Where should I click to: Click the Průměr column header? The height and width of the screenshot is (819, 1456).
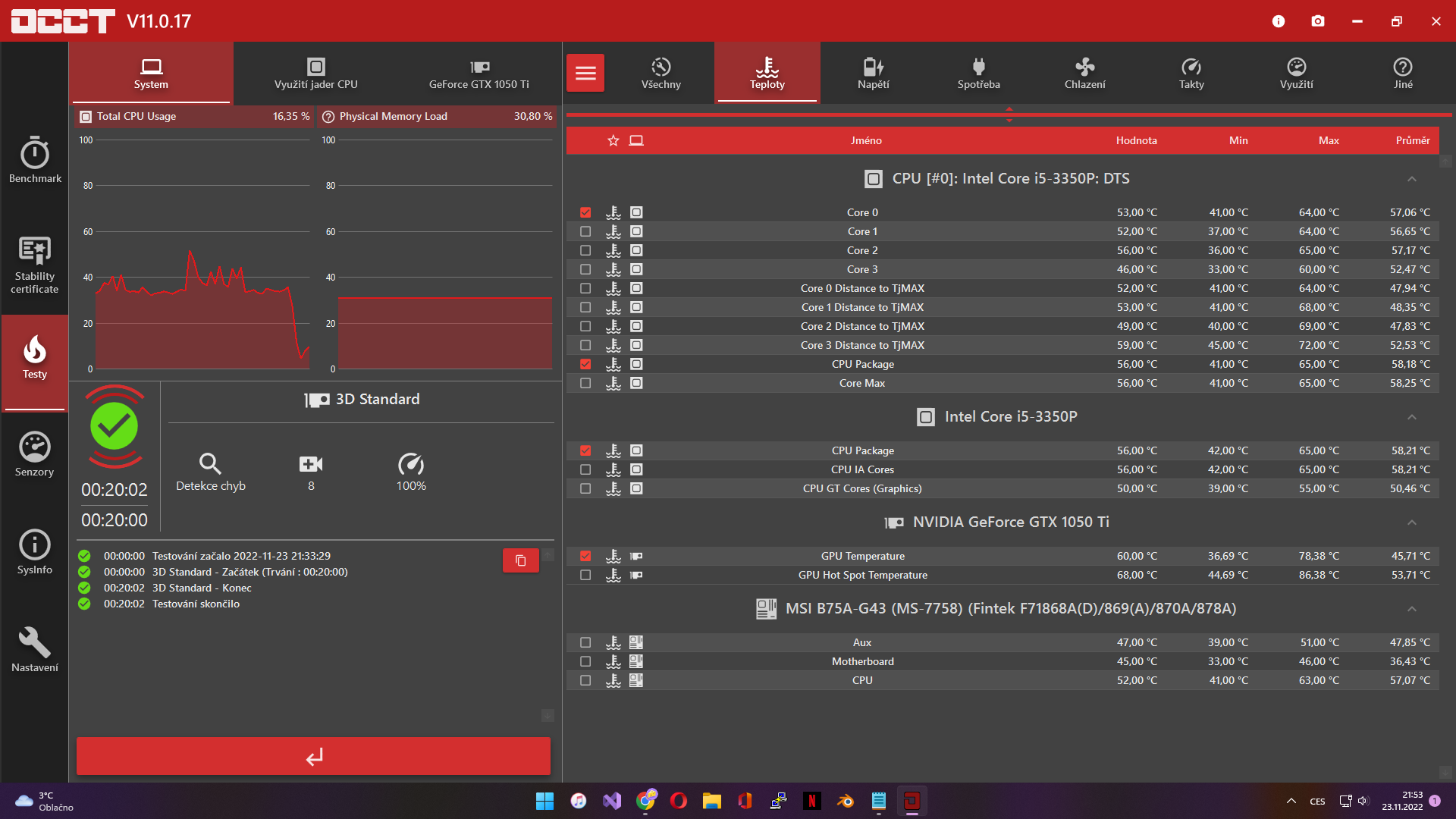click(1412, 140)
